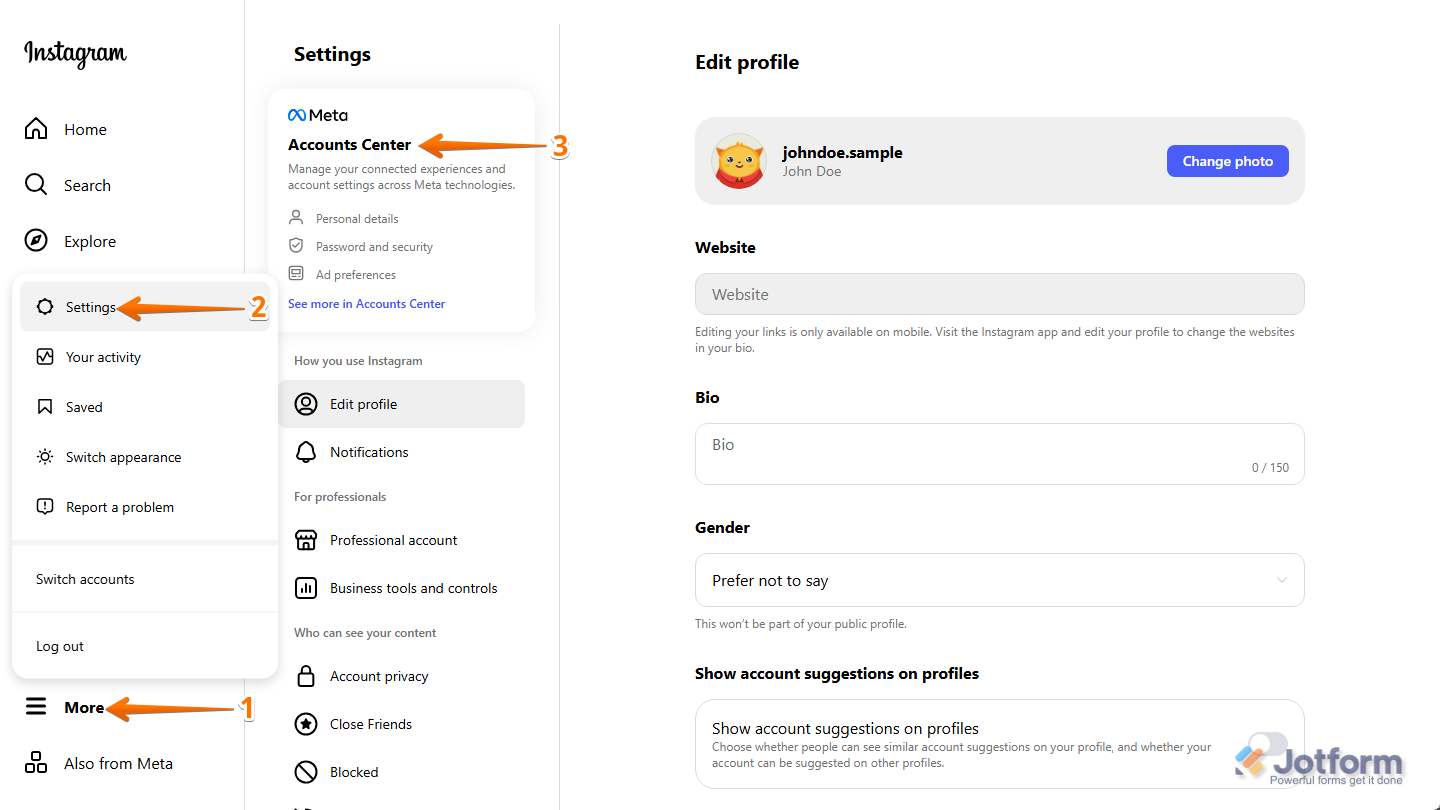1440x810 pixels.
Task: Click Log out
Action: 59,645
